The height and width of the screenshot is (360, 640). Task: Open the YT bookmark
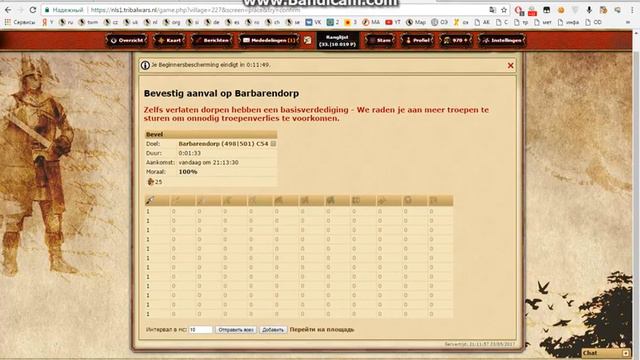(x=393, y=22)
